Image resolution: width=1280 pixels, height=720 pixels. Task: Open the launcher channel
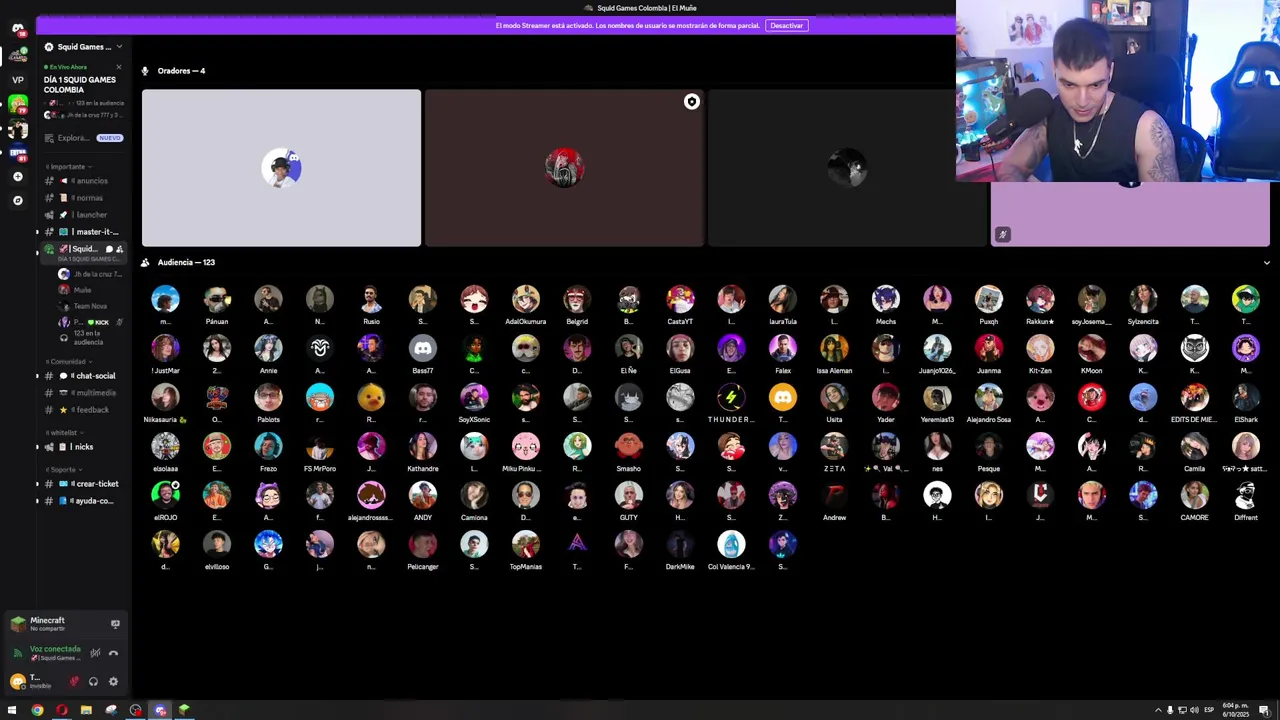pos(83,215)
